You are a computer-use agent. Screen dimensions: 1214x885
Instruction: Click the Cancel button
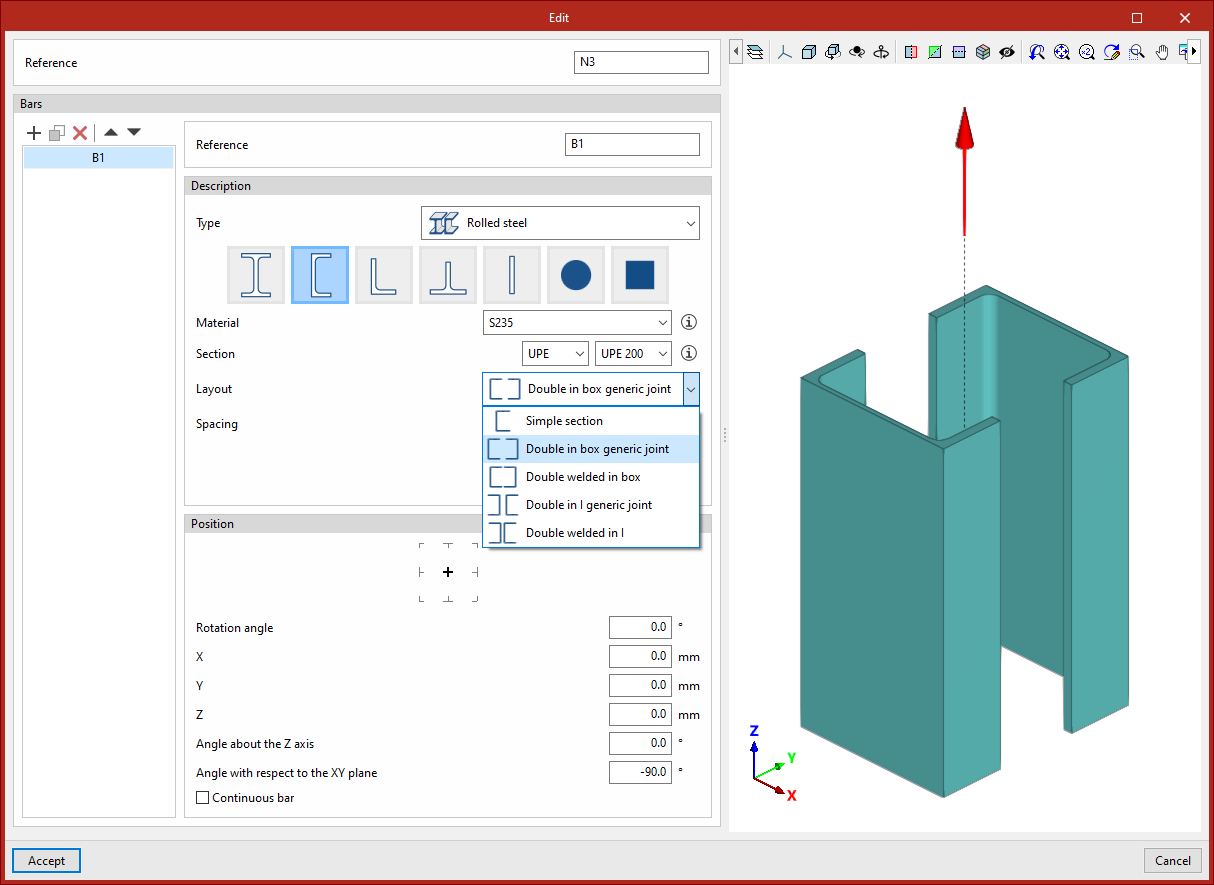(x=1172, y=860)
